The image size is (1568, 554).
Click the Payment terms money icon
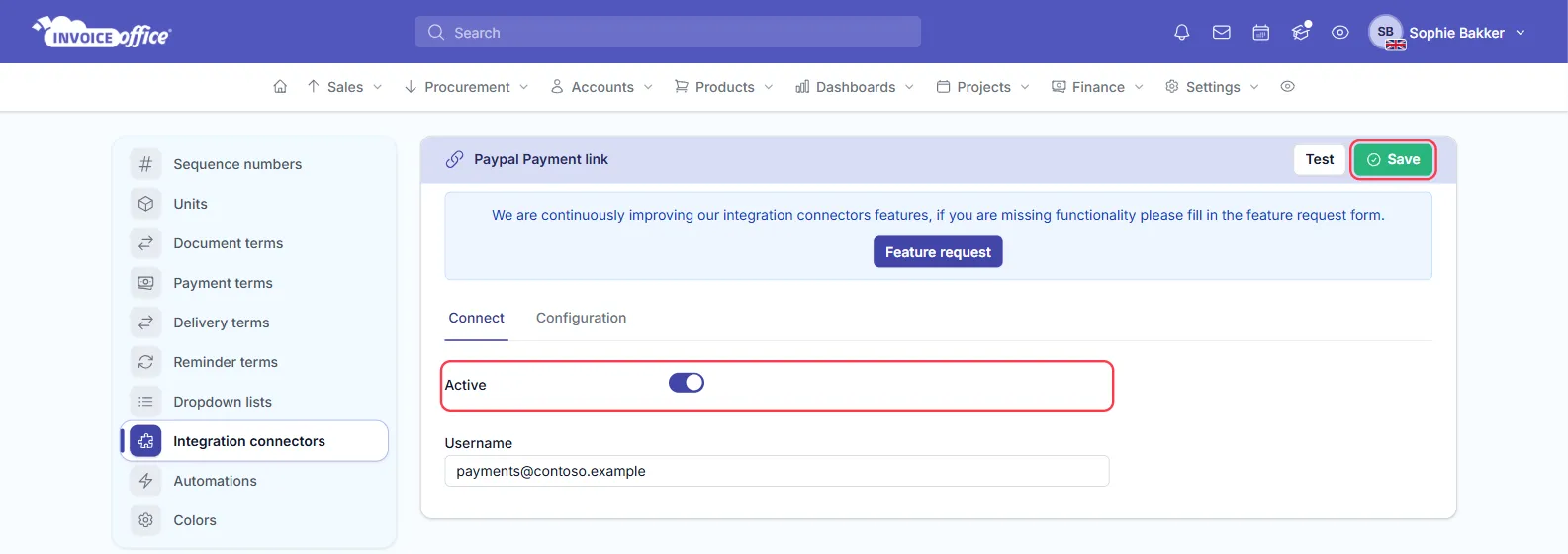click(x=145, y=283)
